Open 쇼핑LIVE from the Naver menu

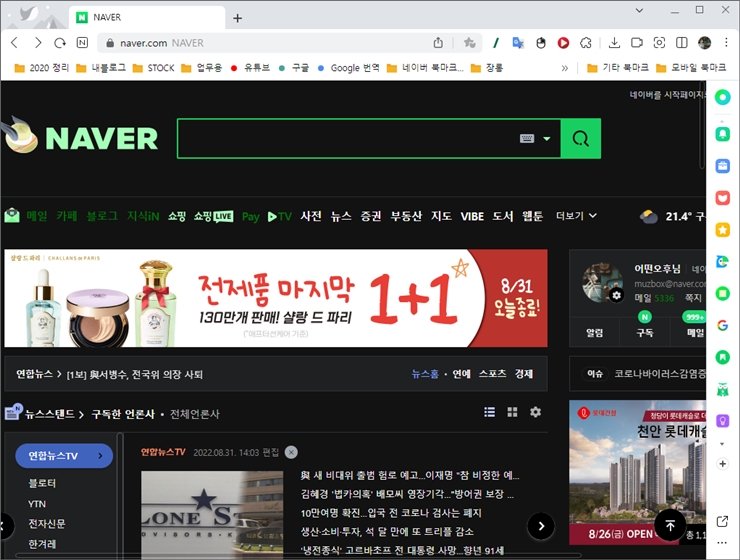pyautogui.click(x=213, y=216)
